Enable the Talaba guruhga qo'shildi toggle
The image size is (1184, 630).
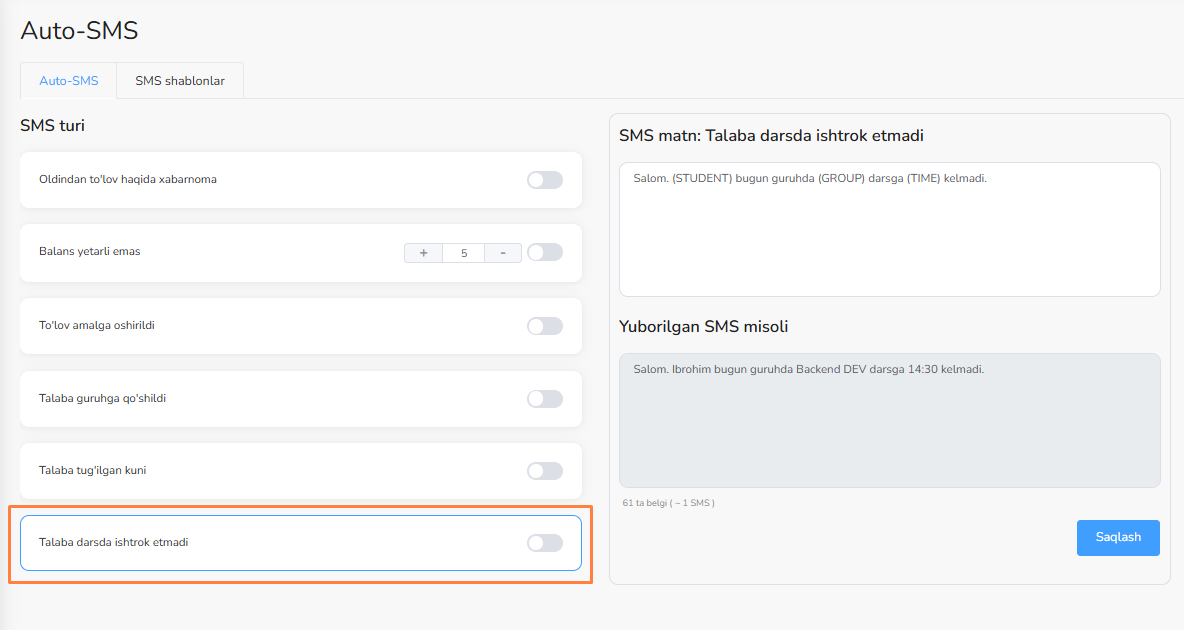coord(544,399)
